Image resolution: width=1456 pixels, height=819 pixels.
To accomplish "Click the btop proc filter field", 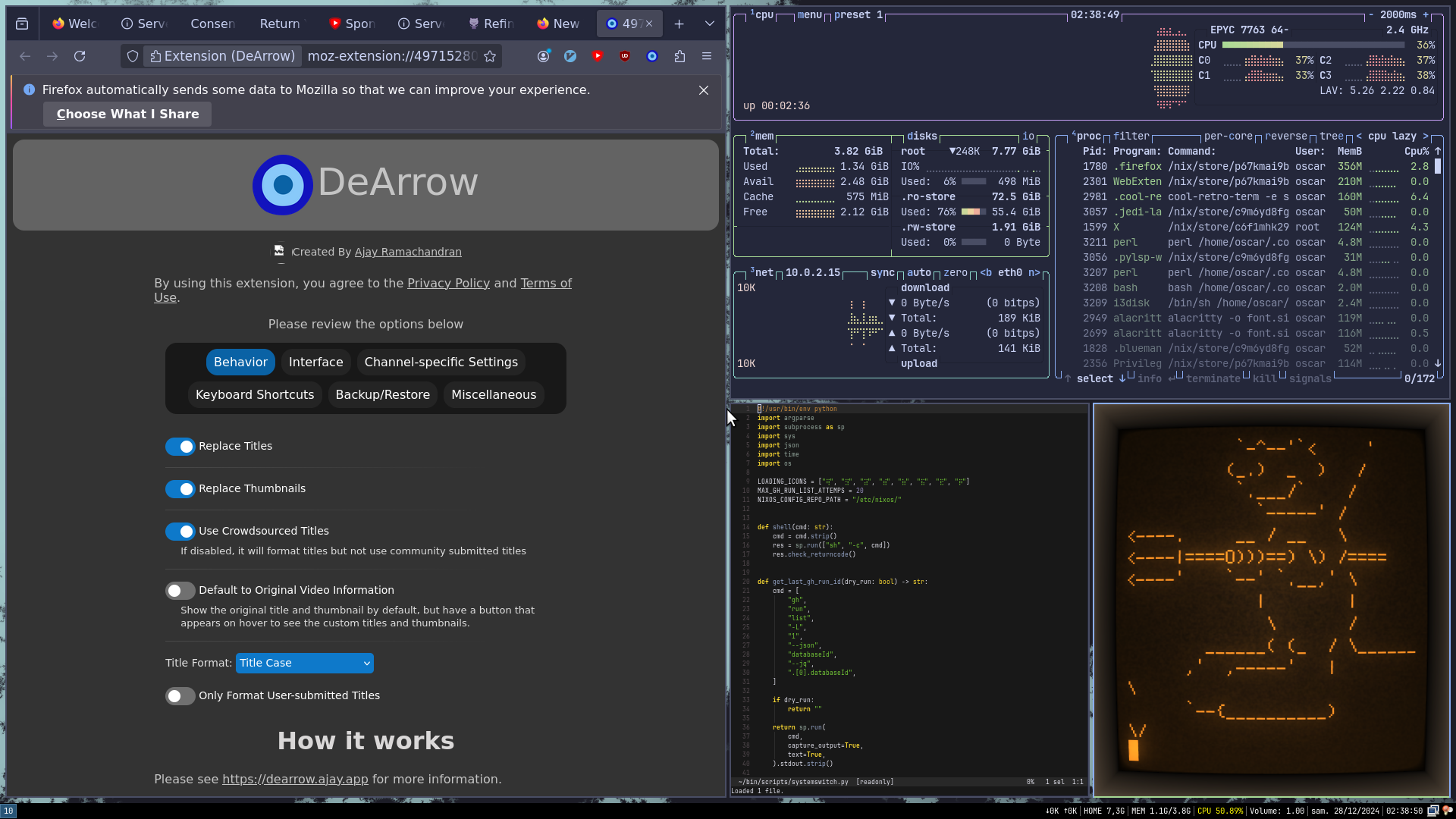I will (1131, 136).
